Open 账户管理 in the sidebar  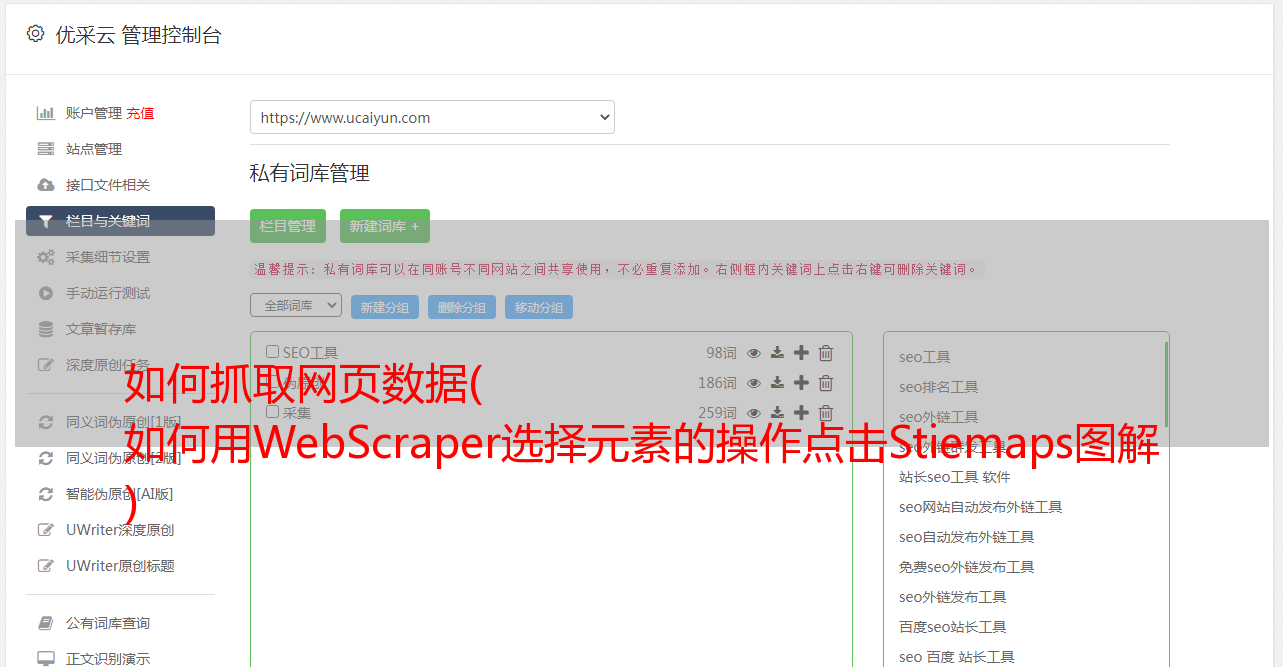94,113
